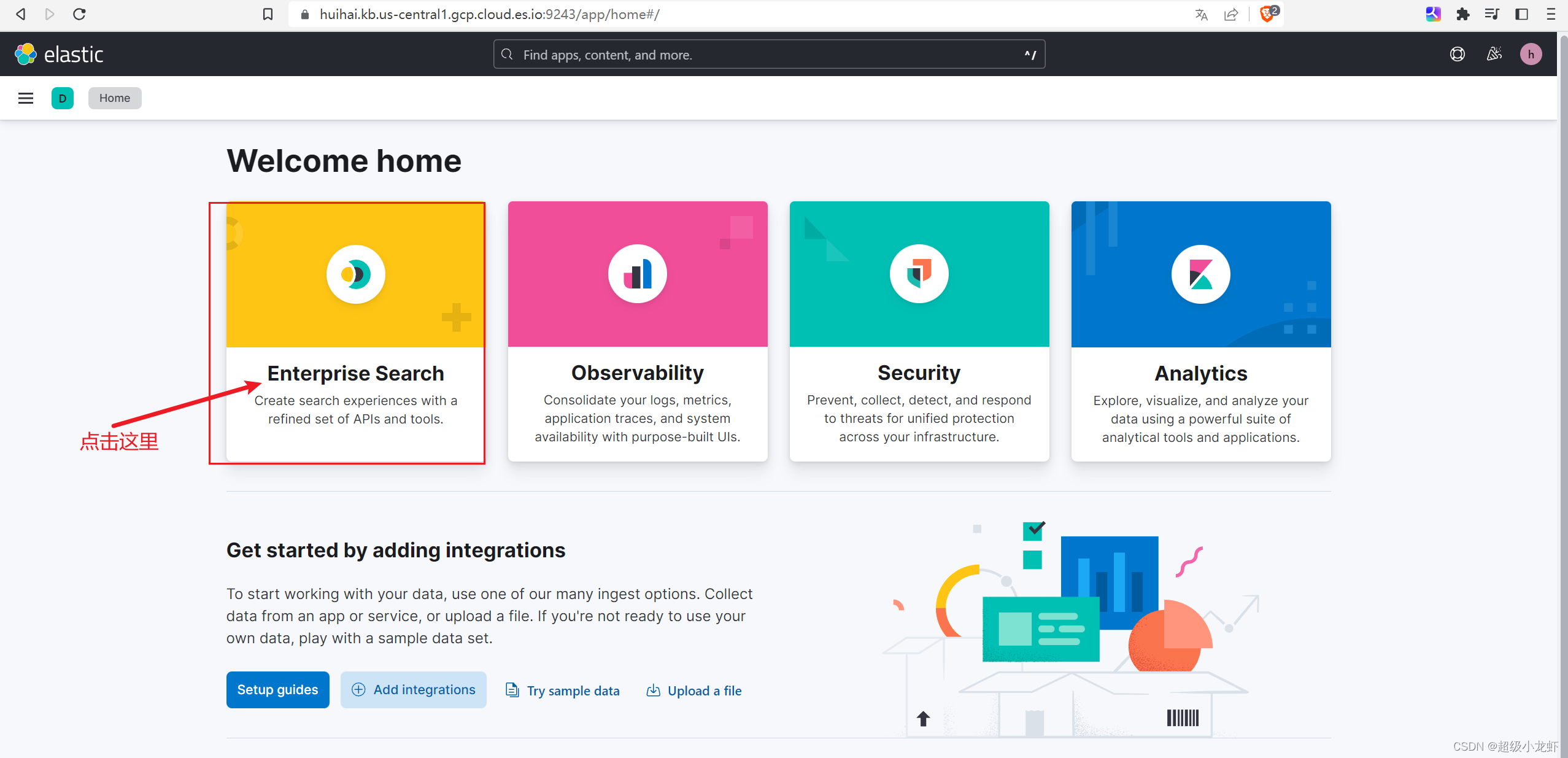
Task: Open the Analytics card title
Action: point(1201,373)
